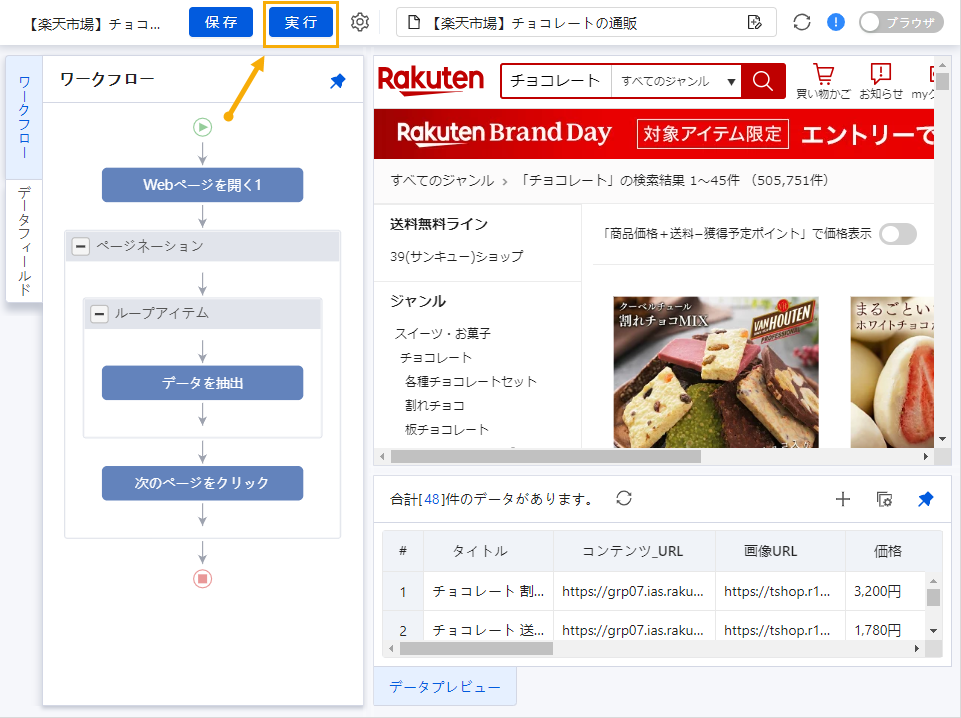The width and height of the screenshot is (961, 718).
Task: Open the 割れチョコMIX product image
Action: (x=716, y=372)
